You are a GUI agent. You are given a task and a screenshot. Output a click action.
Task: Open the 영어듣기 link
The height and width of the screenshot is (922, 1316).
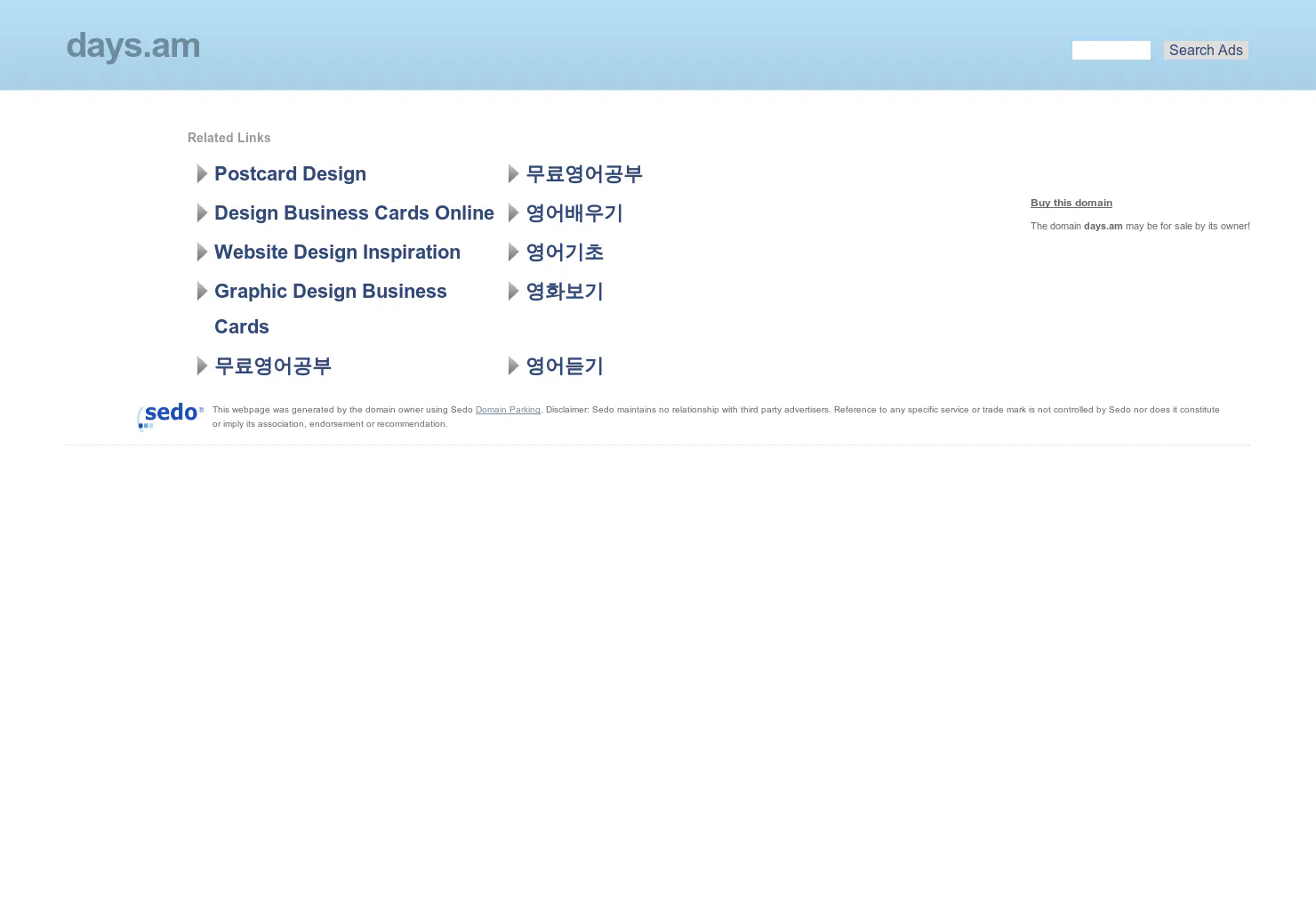pos(565,366)
